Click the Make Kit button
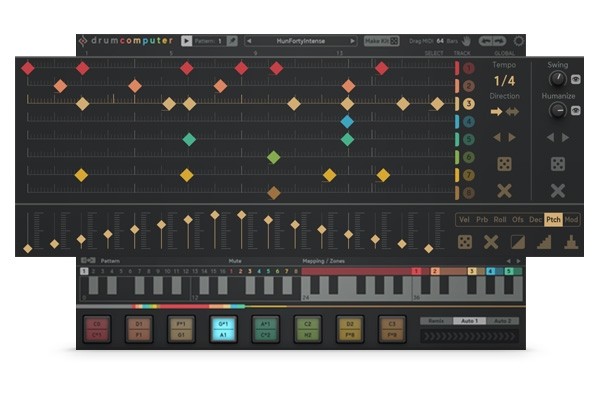The image size is (600, 400). coord(381,41)
